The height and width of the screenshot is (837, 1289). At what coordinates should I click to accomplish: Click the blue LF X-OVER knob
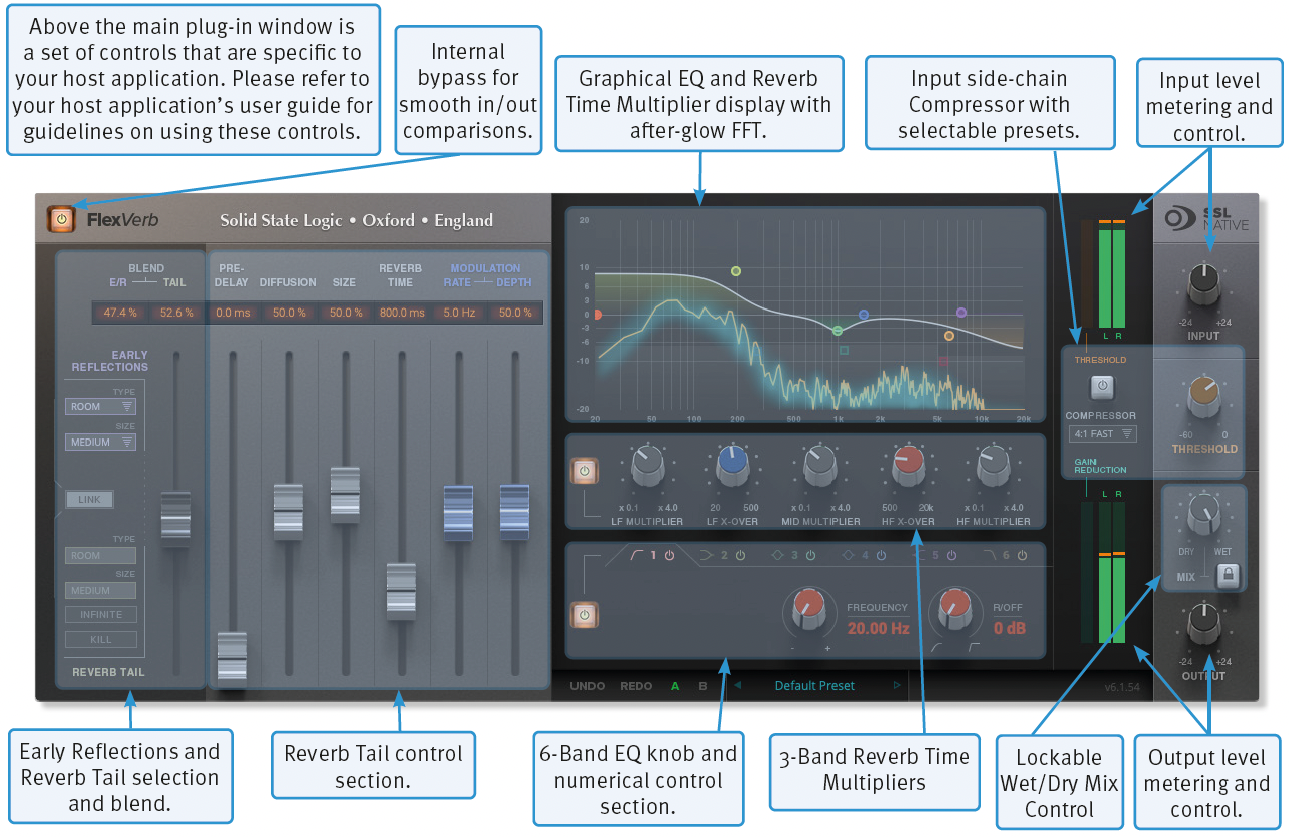[x=733, y=465]
